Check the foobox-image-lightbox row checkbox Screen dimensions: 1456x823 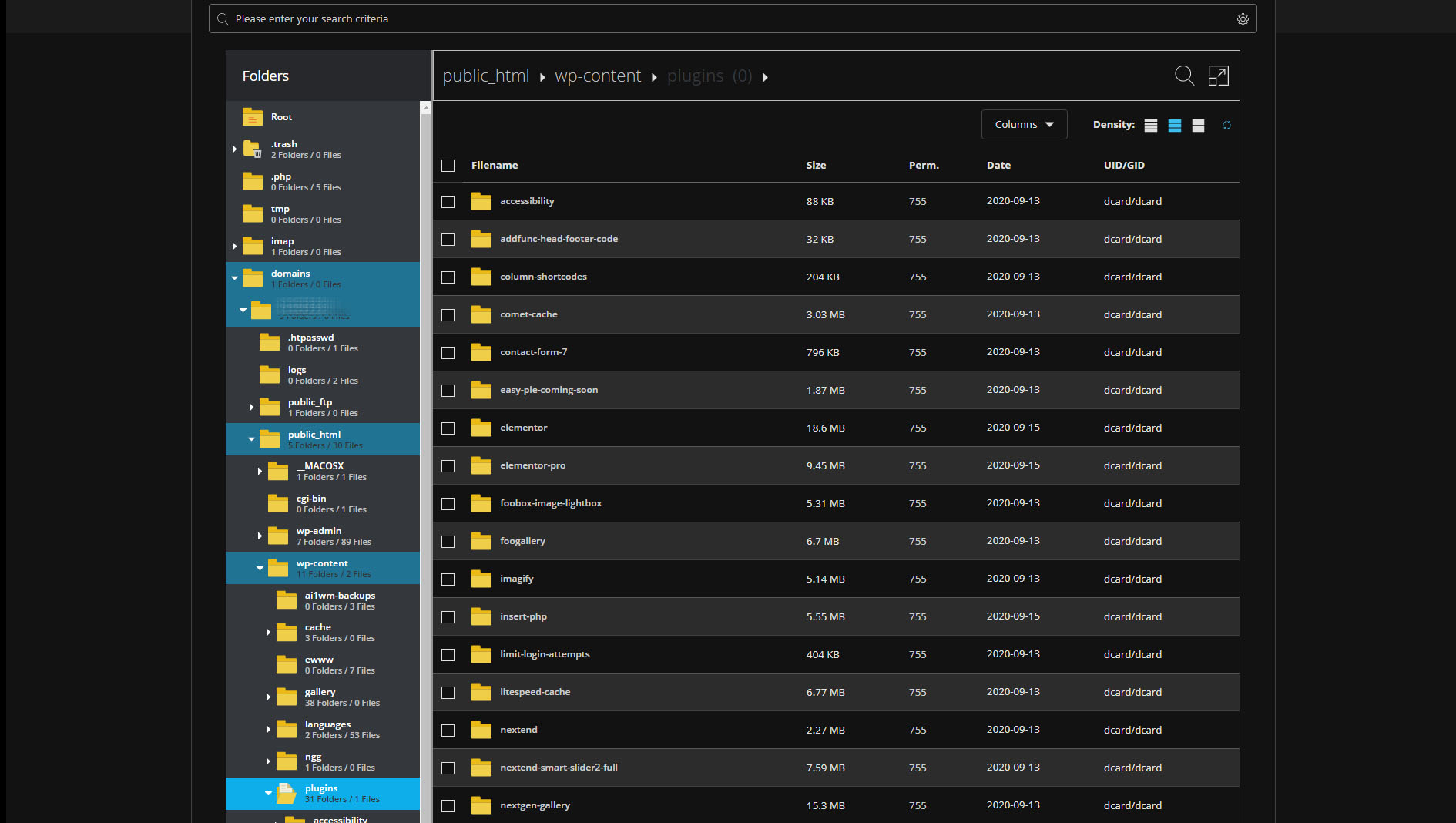pyautogui.click(x=448, y=504)
